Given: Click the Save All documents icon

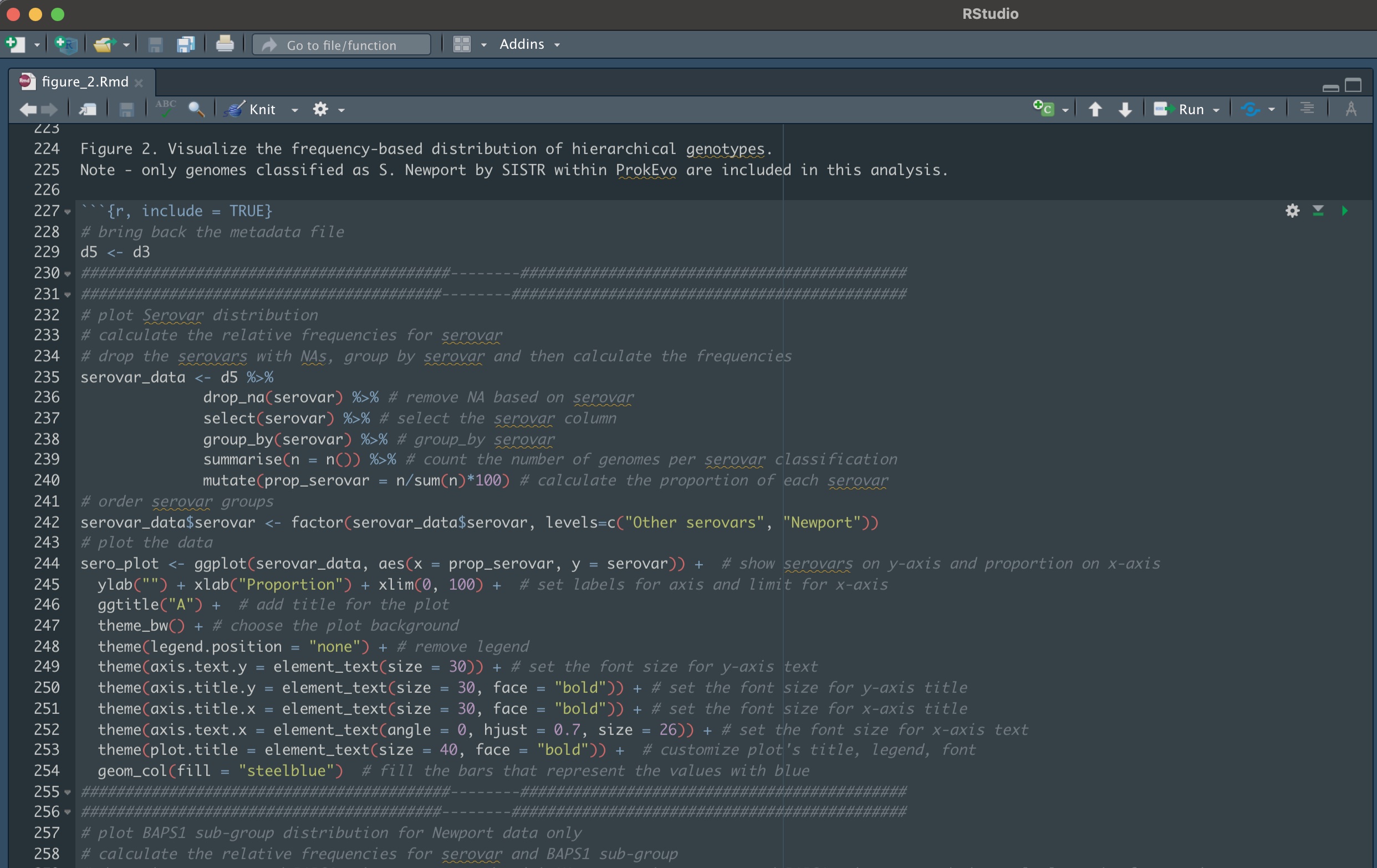Looking at the screenshot, I should pyautogui.click(x=186, y=44).
